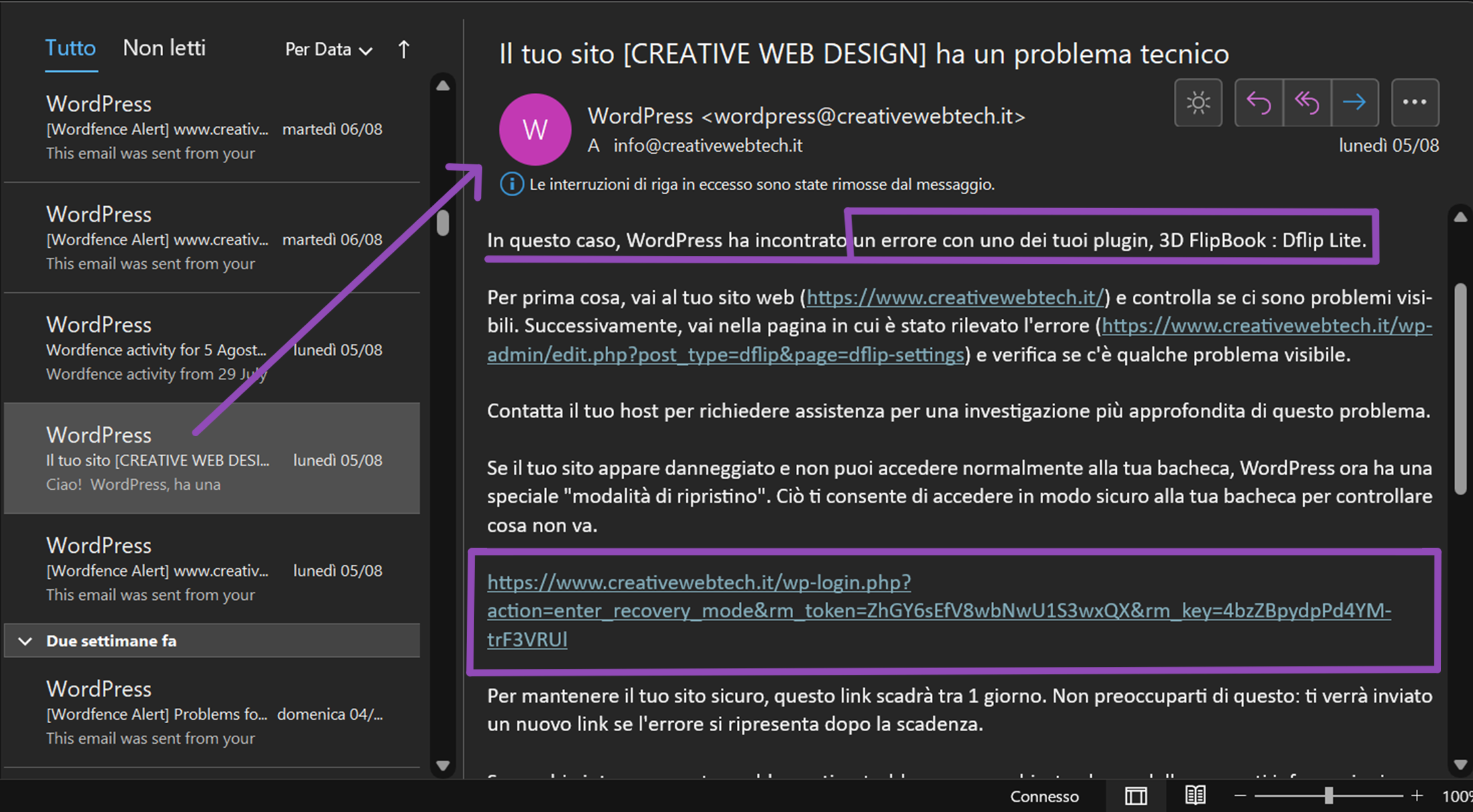
Task: Click the Reply All double-arrow icon
Action: coord(1307,103)
